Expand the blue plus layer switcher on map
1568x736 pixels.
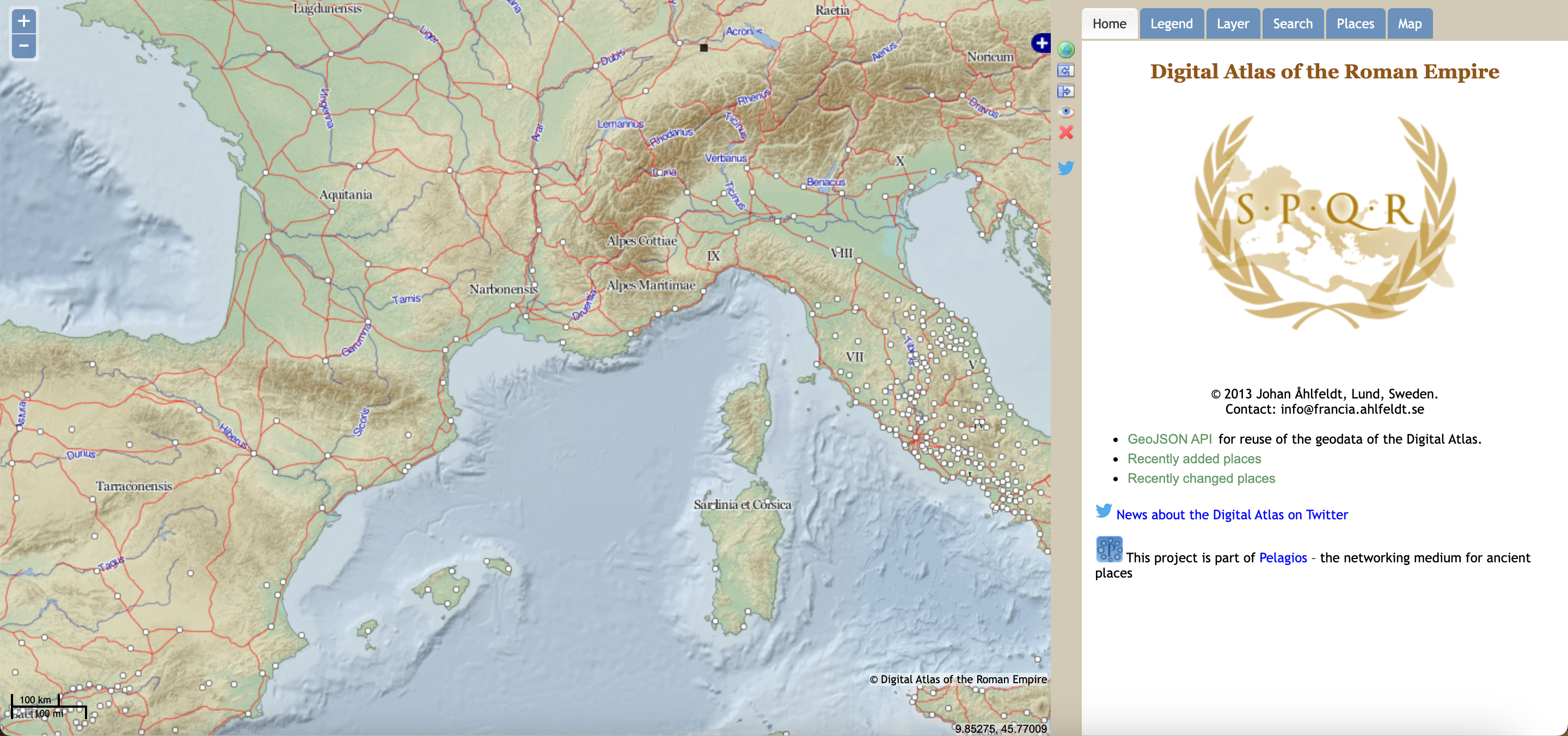click(x=1041, y=43)
